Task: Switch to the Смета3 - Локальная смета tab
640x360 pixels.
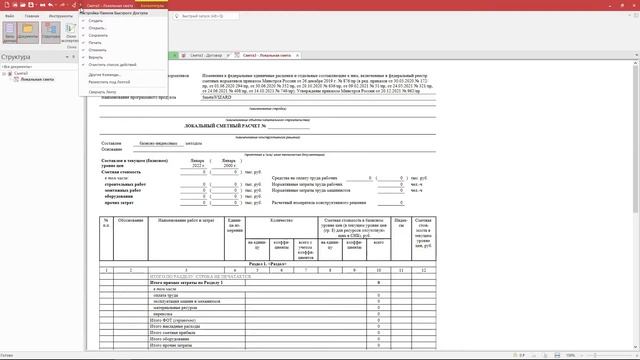Action: 267,55
